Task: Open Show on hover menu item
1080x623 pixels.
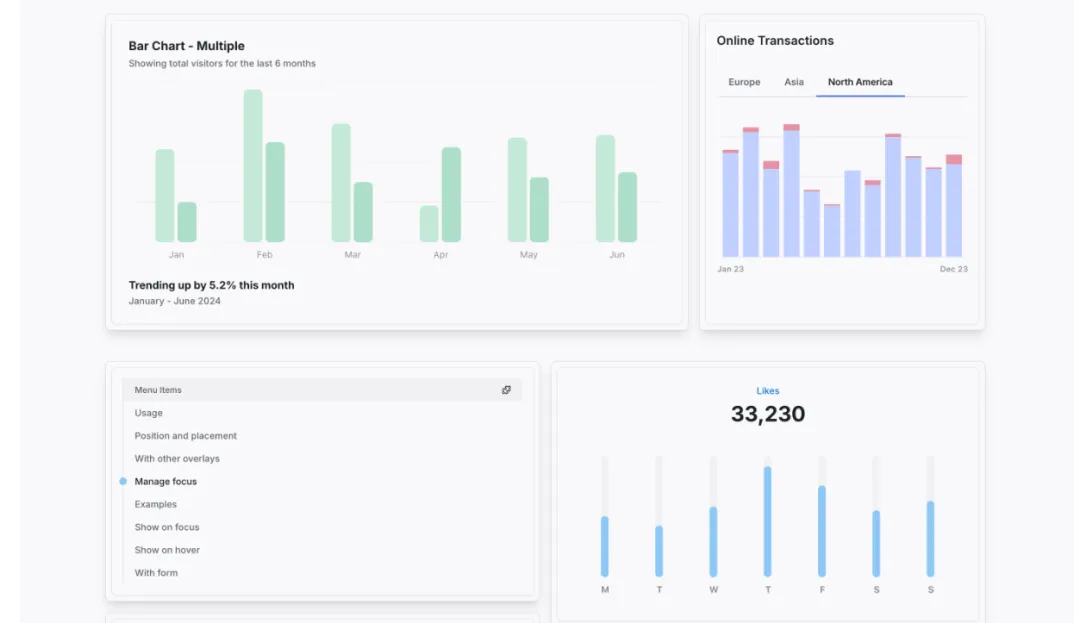Action: click(x=167, y=549)
